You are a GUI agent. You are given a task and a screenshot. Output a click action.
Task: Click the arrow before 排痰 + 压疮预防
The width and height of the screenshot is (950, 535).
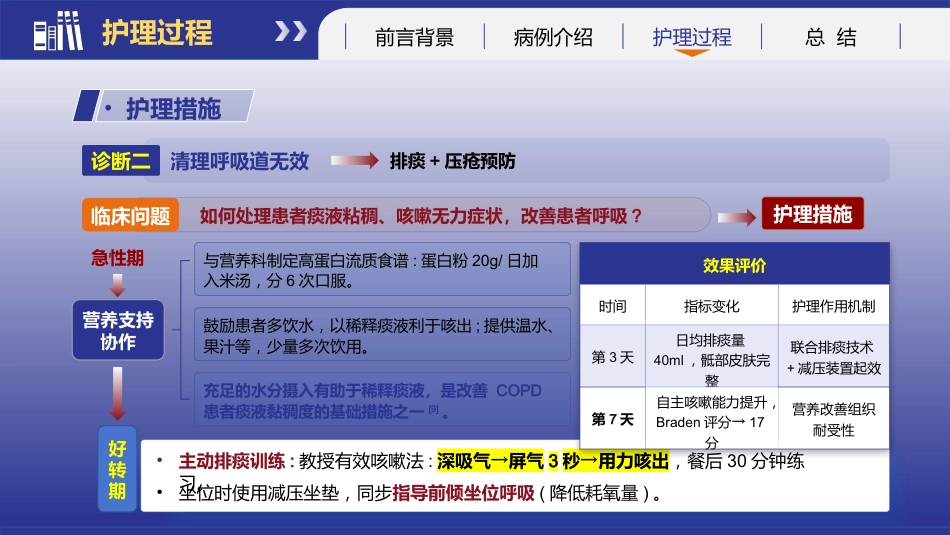tap(354, 161)
